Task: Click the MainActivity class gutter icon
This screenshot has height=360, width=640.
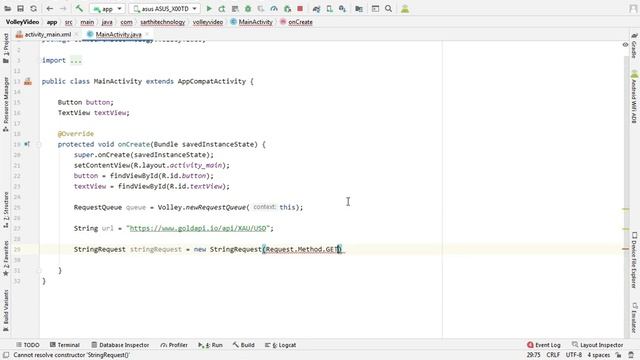Action: tap(28, 82)
